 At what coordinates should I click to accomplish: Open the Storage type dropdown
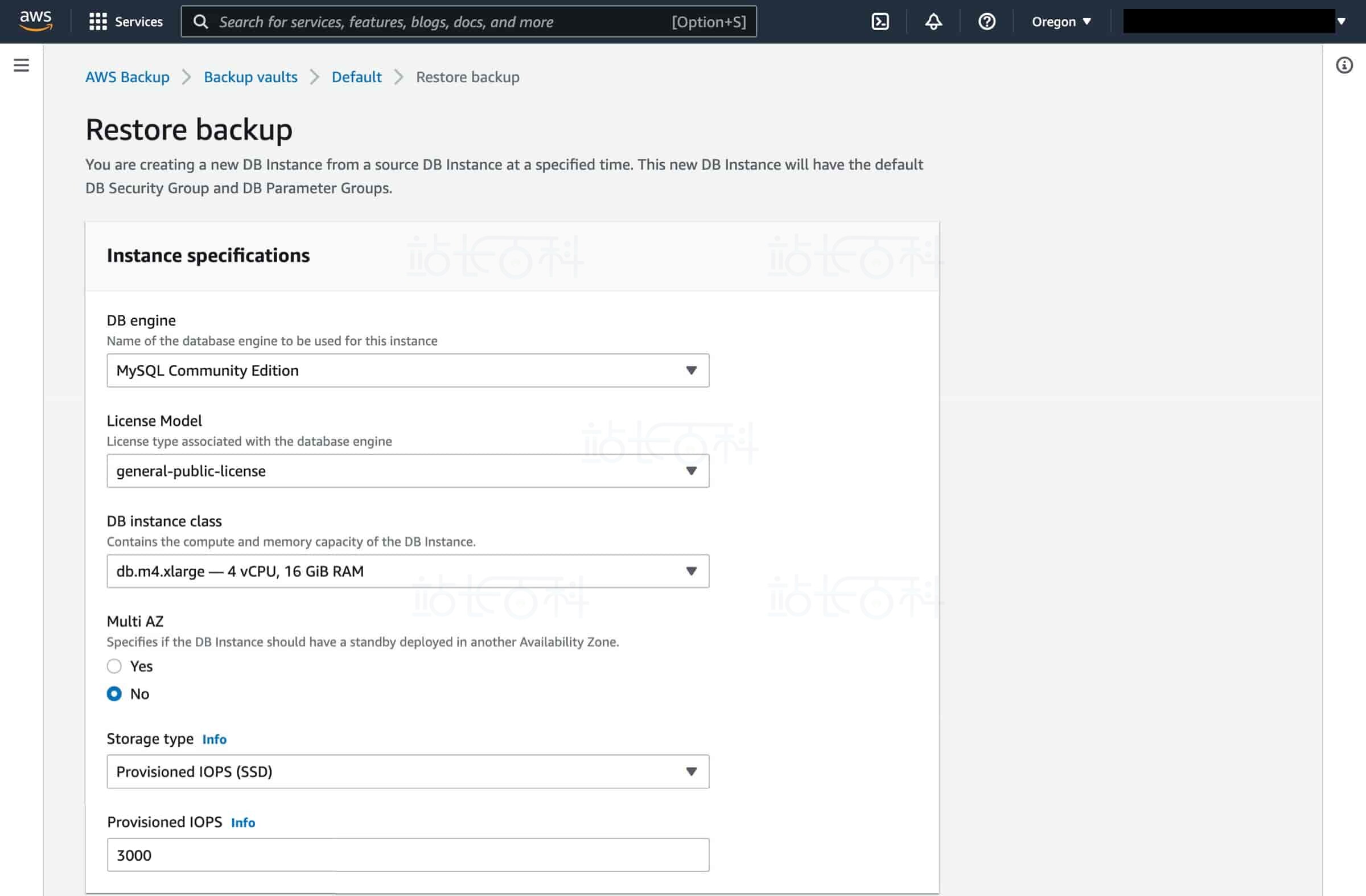[x=408, y=771]
